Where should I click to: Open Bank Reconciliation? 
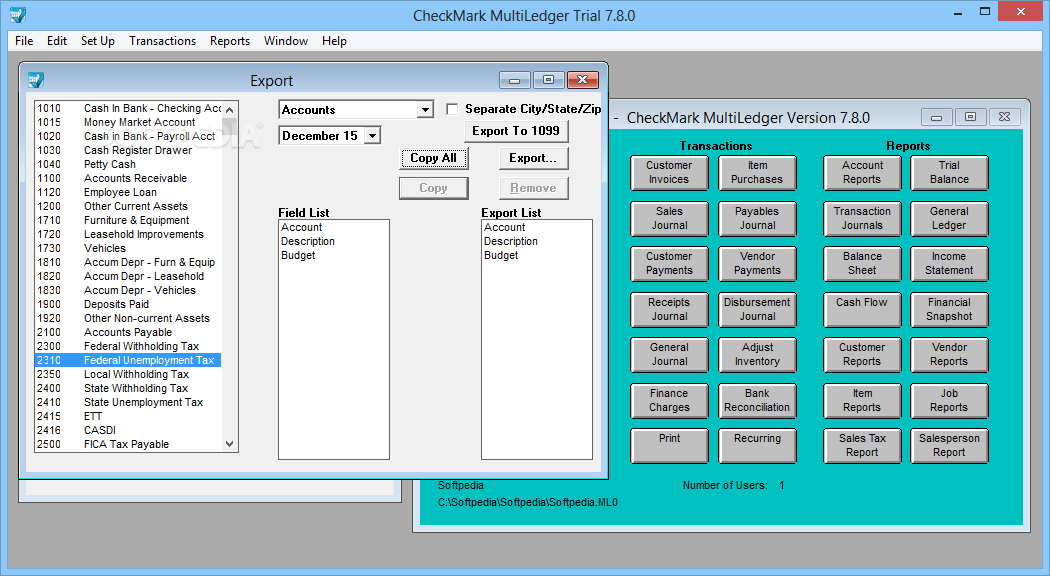tap(757, 401)
